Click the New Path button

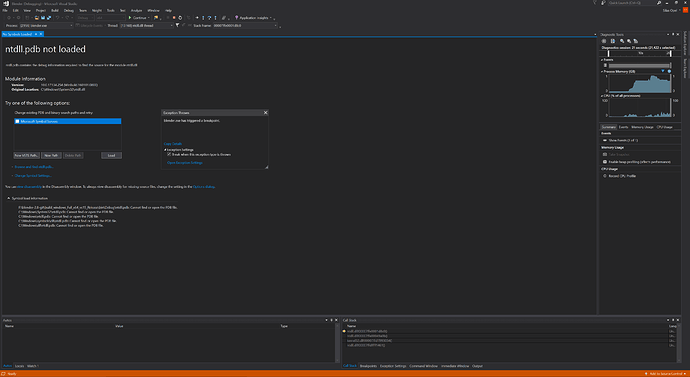point(51,155)
